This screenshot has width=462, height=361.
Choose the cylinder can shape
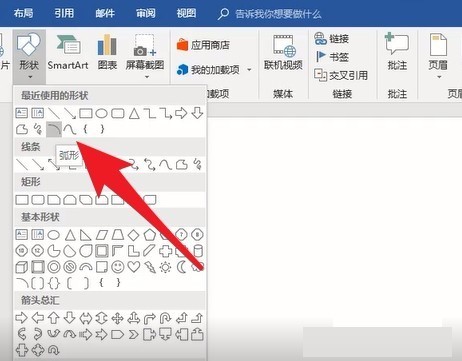point(198,251)
